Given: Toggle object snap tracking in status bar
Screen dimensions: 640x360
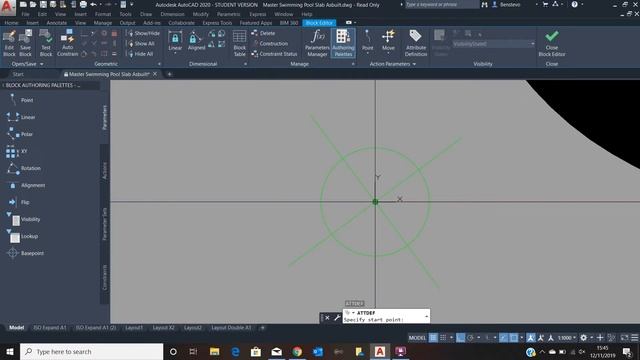Looking at the screenshot, I should pos(504,338).
